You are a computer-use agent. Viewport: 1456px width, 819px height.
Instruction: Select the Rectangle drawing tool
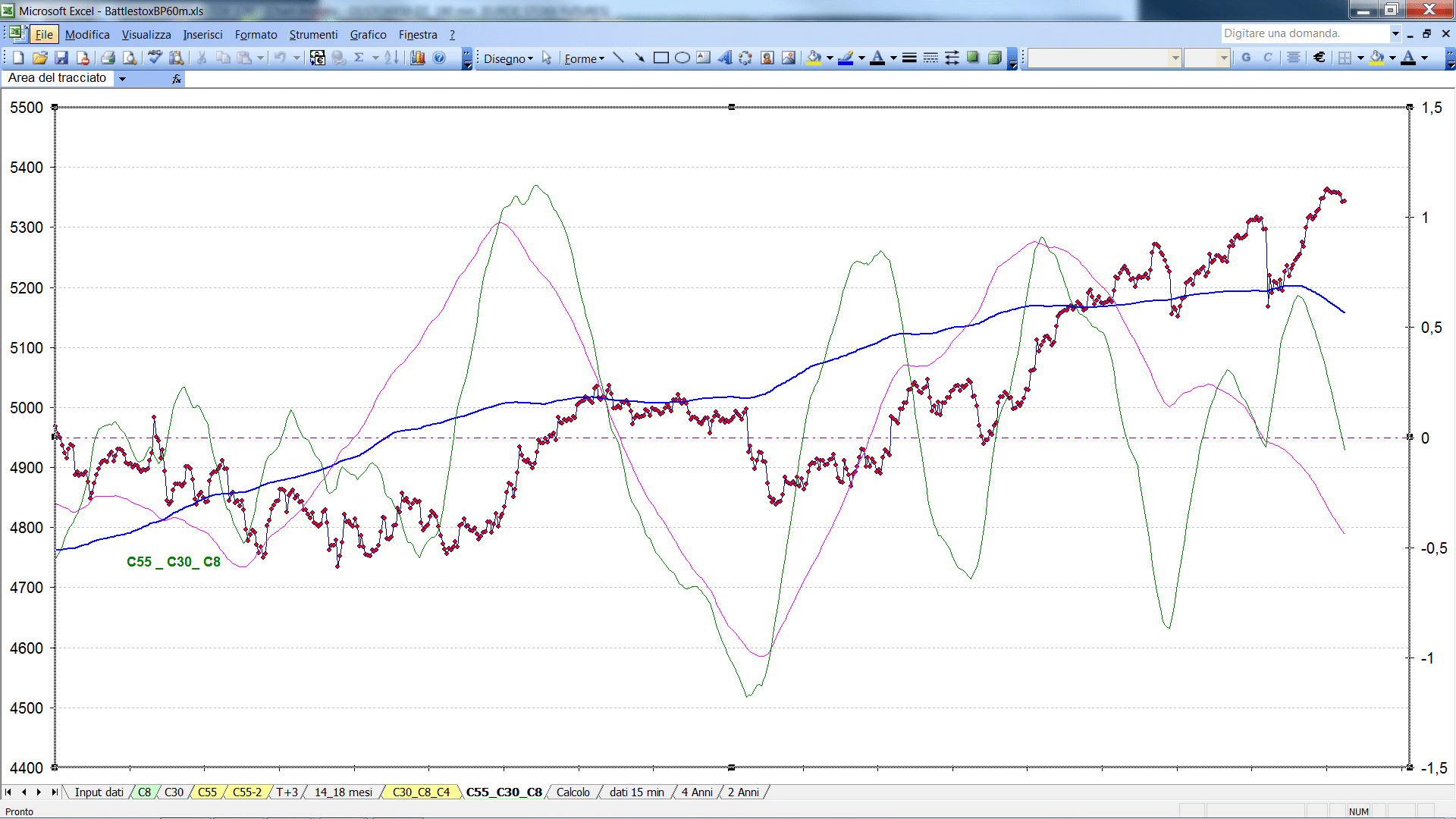click(x=661, y=58)
